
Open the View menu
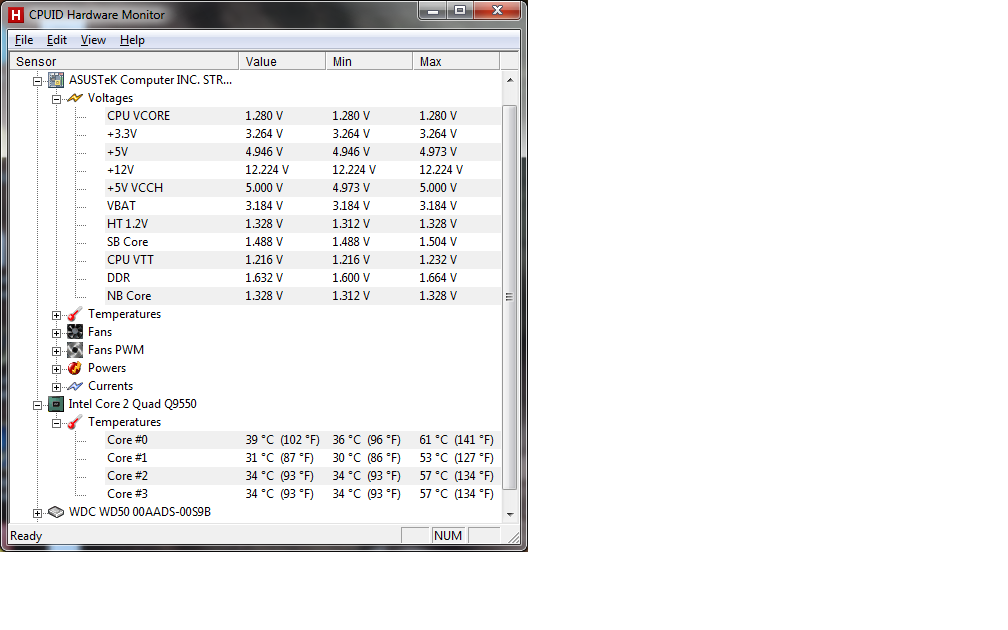pyautogui.click(x=93, y=40)
